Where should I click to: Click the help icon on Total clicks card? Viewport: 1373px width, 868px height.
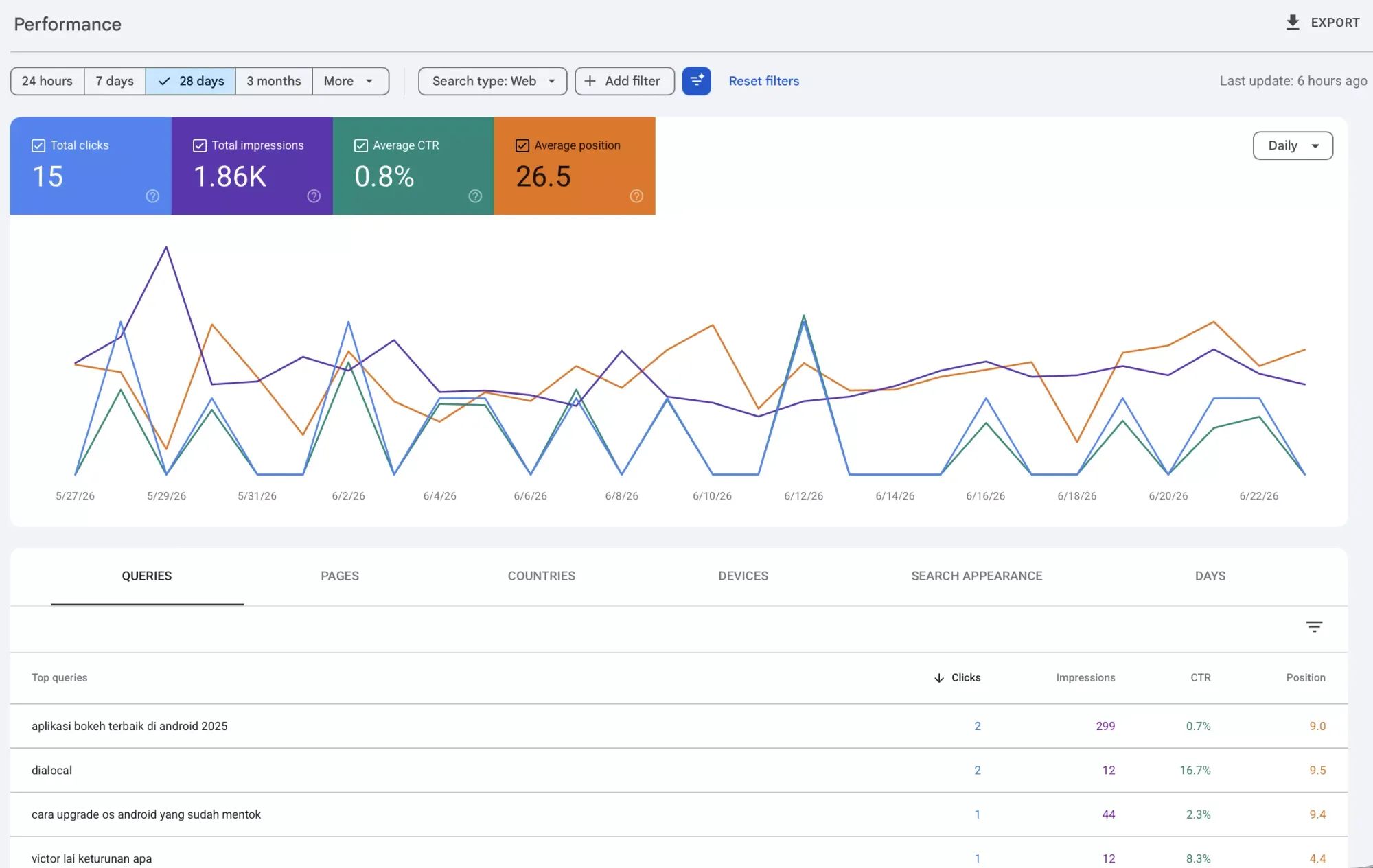[x=152, y=196]
